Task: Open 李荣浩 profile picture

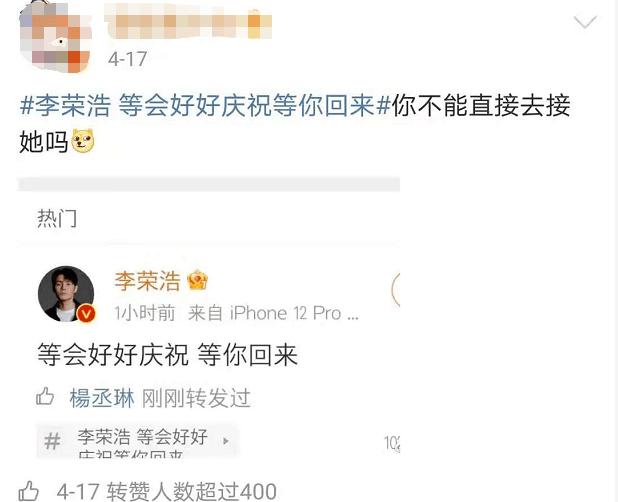Action: [66, 294]
